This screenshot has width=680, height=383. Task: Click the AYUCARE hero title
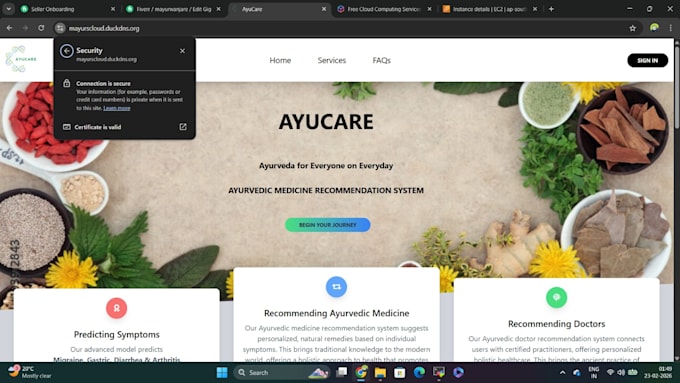326,121
